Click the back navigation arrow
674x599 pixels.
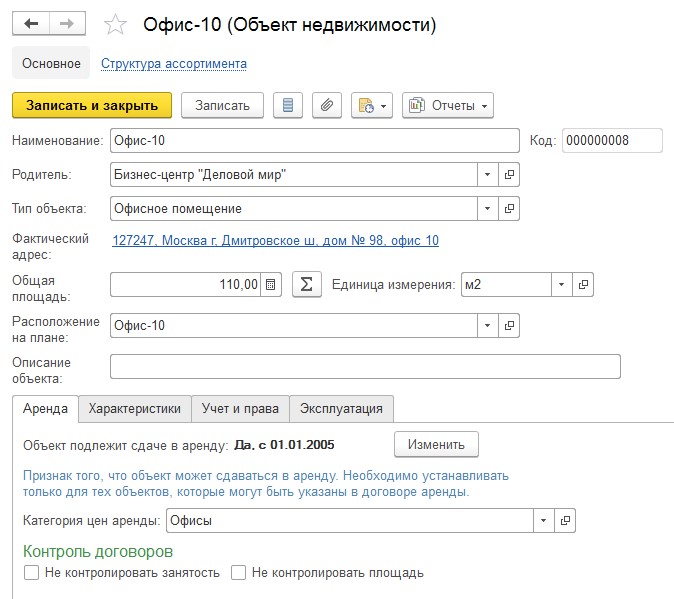click(31, 23)
